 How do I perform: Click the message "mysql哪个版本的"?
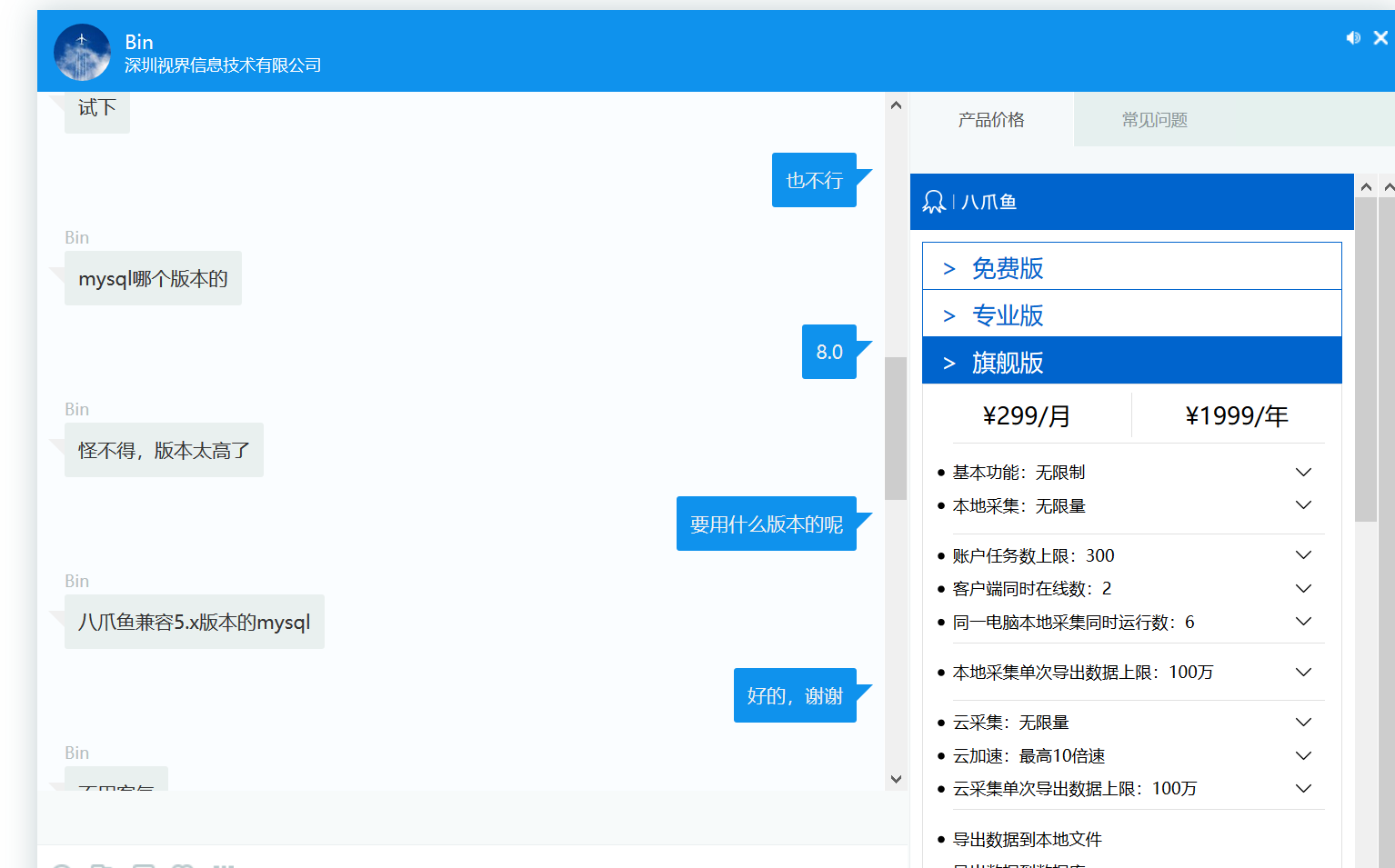153,278
